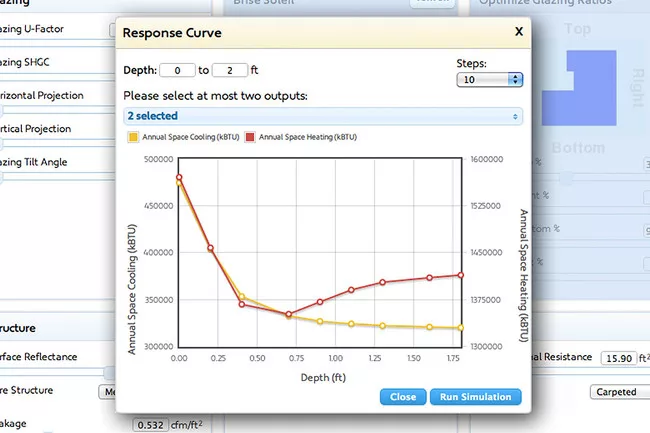
Task: Click the Surface Reflectance slider handle
Action: pos(109,373)
